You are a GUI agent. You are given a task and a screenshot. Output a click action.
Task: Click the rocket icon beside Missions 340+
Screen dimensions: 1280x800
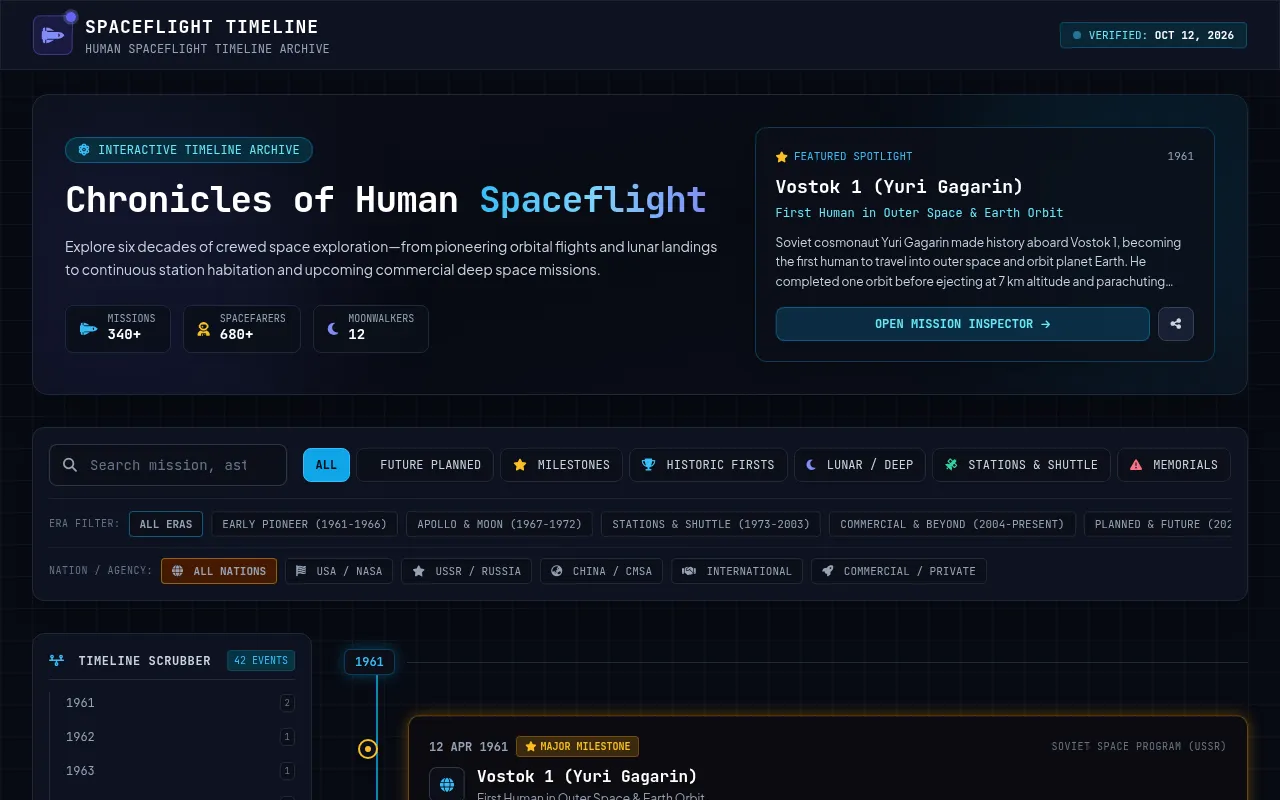click(x=89, y=329)
